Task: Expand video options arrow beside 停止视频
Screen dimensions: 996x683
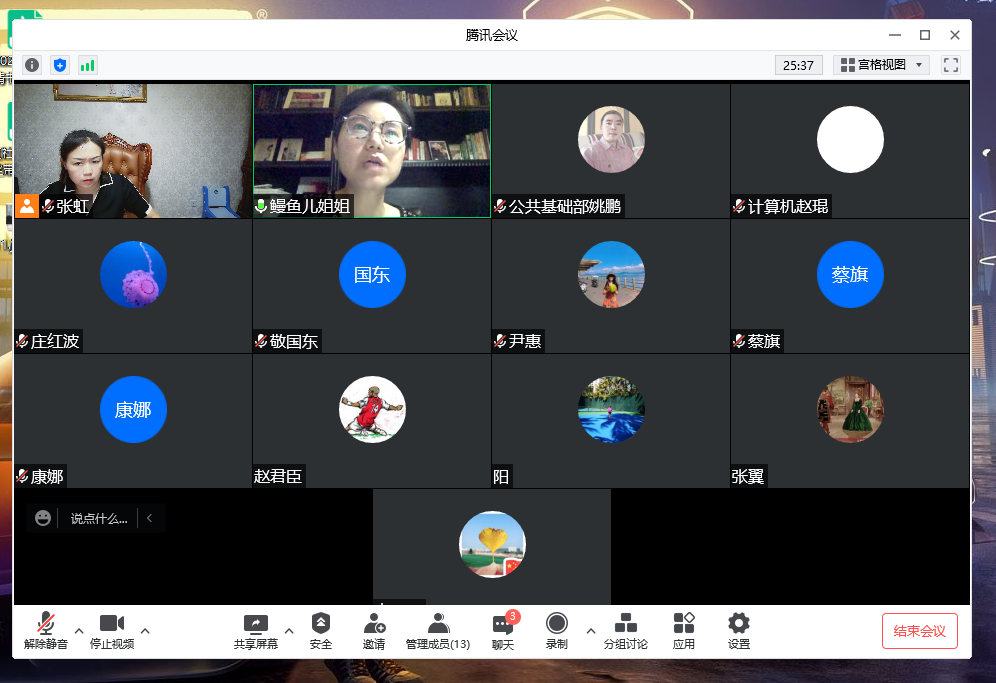Action: (x=145, y=631)
